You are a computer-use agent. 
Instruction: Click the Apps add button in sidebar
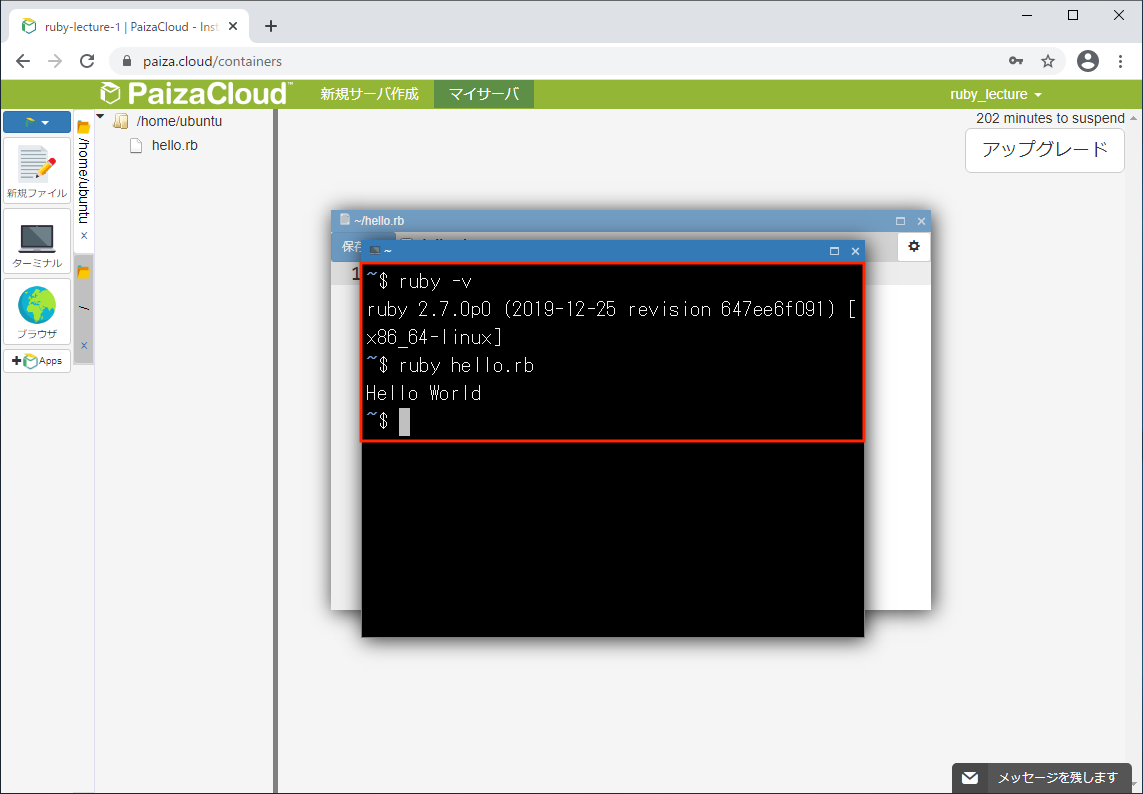click(x=37, y=361)
